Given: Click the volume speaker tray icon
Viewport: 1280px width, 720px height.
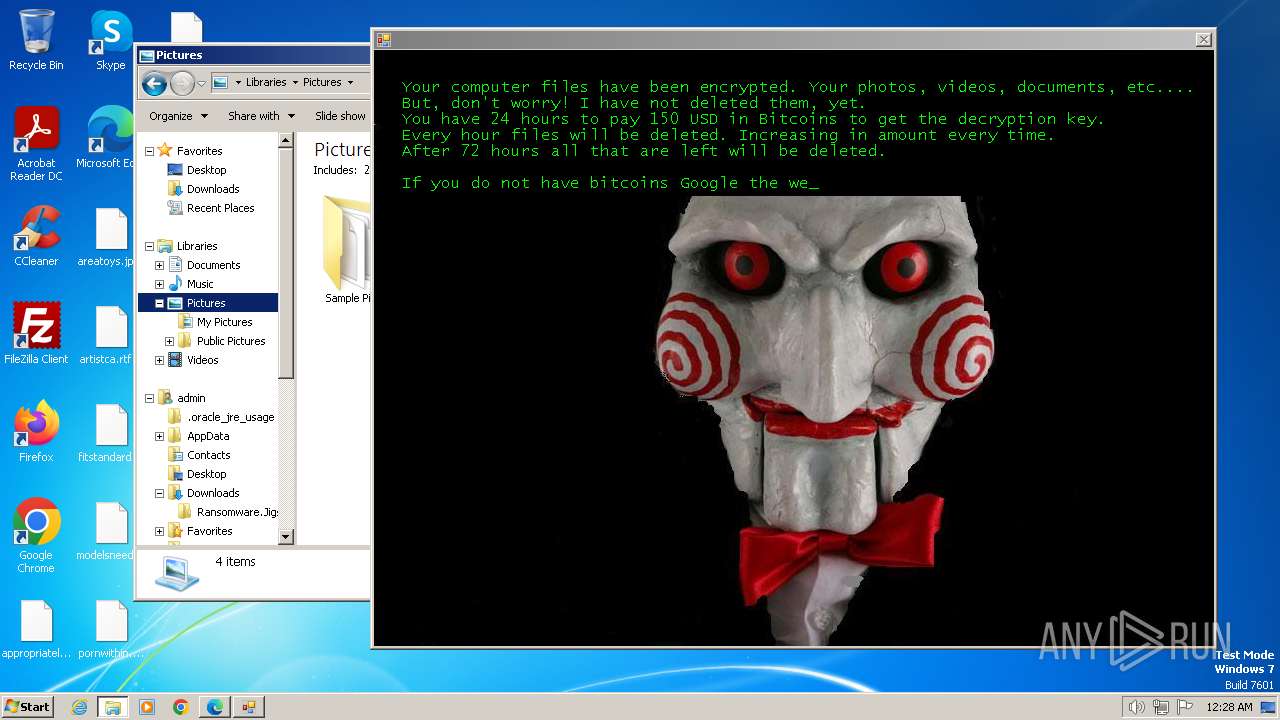Looking at the screenshot, I should (x=1136, y=707).
